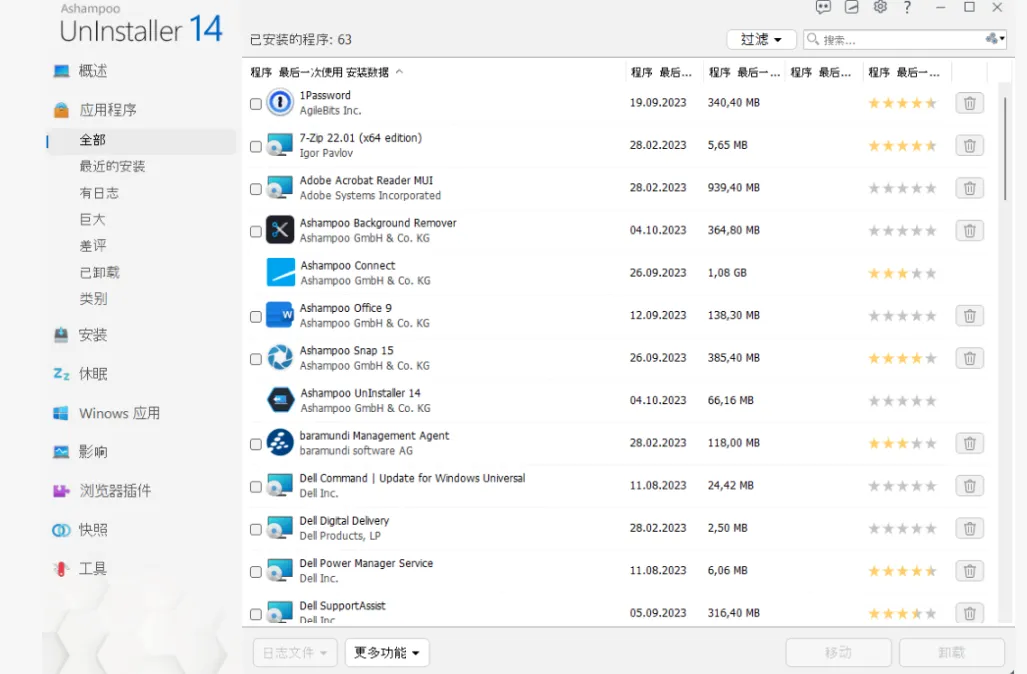Click the Ashampoo Background Remover scissors icon
This screenshot has height=674, width=1027.
(280, 231)
